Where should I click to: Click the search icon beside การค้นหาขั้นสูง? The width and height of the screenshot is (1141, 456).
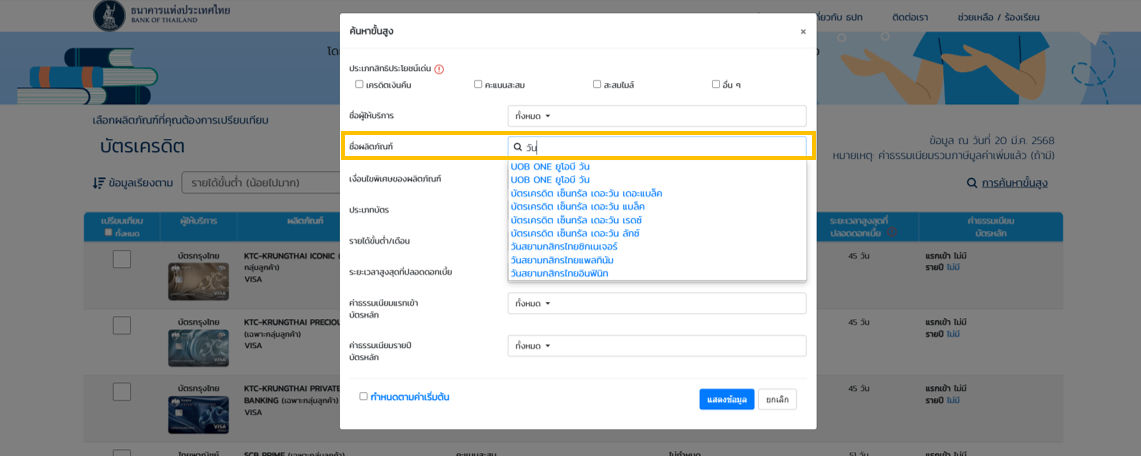point(971,183)
